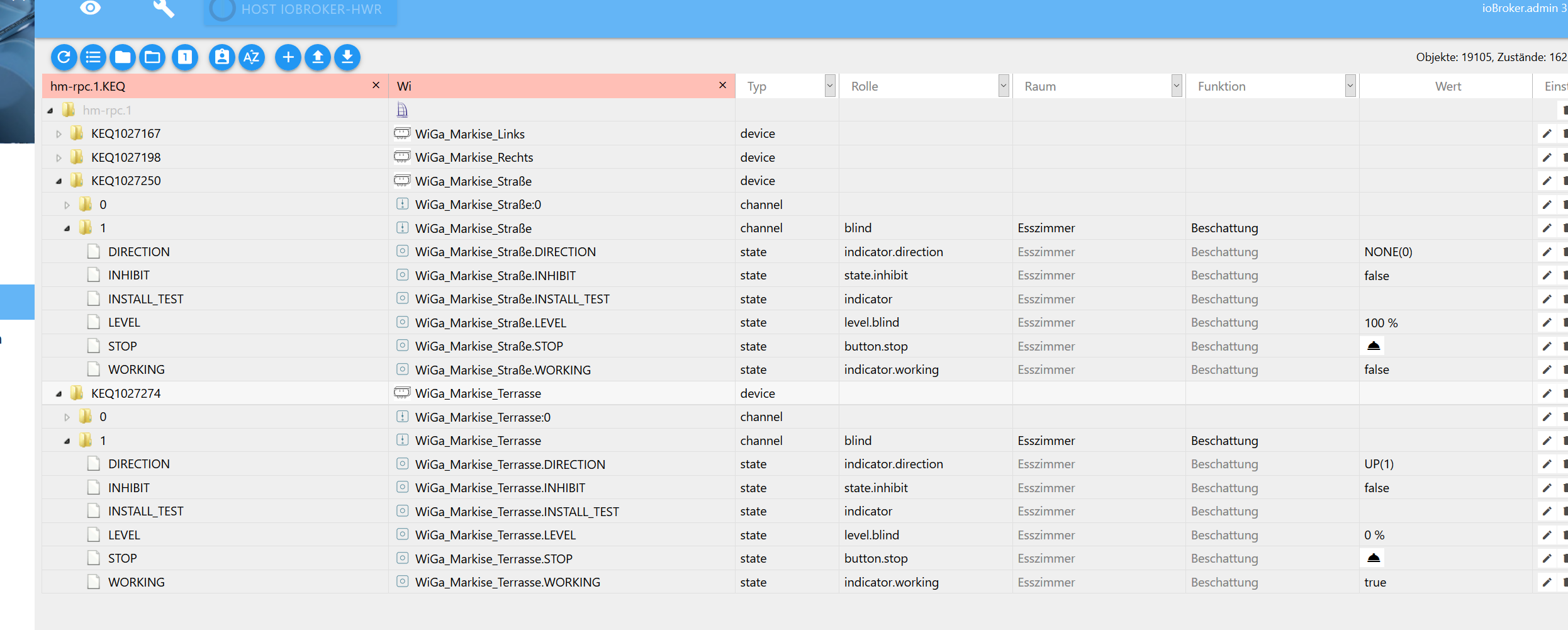Screen dimensions: 1568x630
Task: Collapse the KEQ1027250 device node
Action: 59,181
